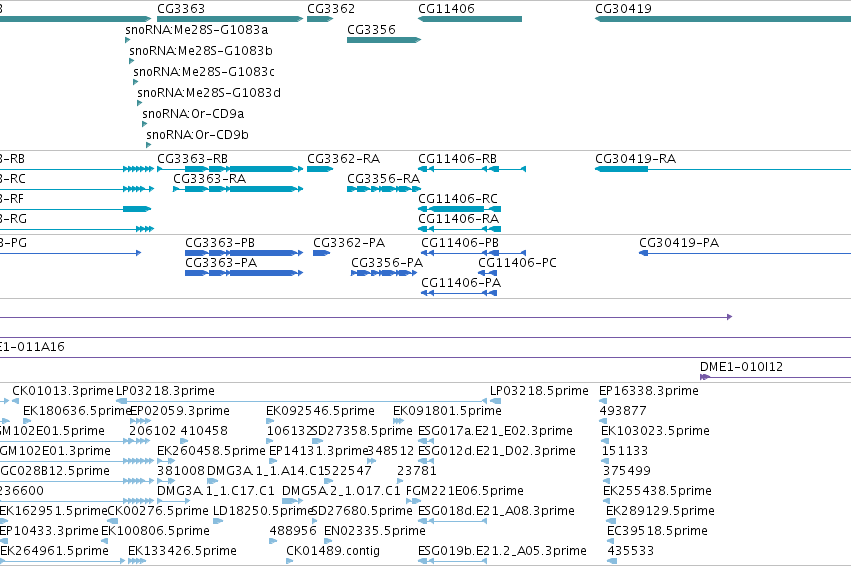Image resolution: width=851 pixels, height=566 pixels.
Task: Click feature 151133
Action: 625,451
